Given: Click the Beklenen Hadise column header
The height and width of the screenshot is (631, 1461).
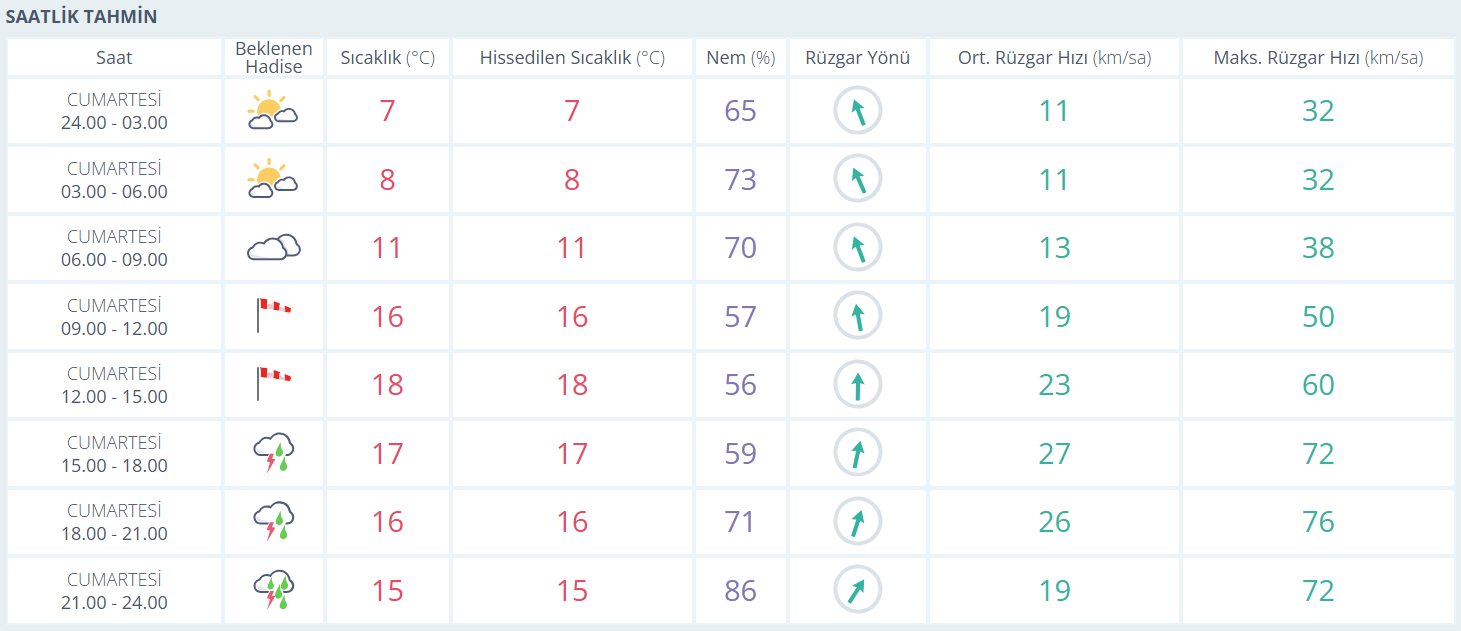Looking at the screenshot, I should (273, 58).
